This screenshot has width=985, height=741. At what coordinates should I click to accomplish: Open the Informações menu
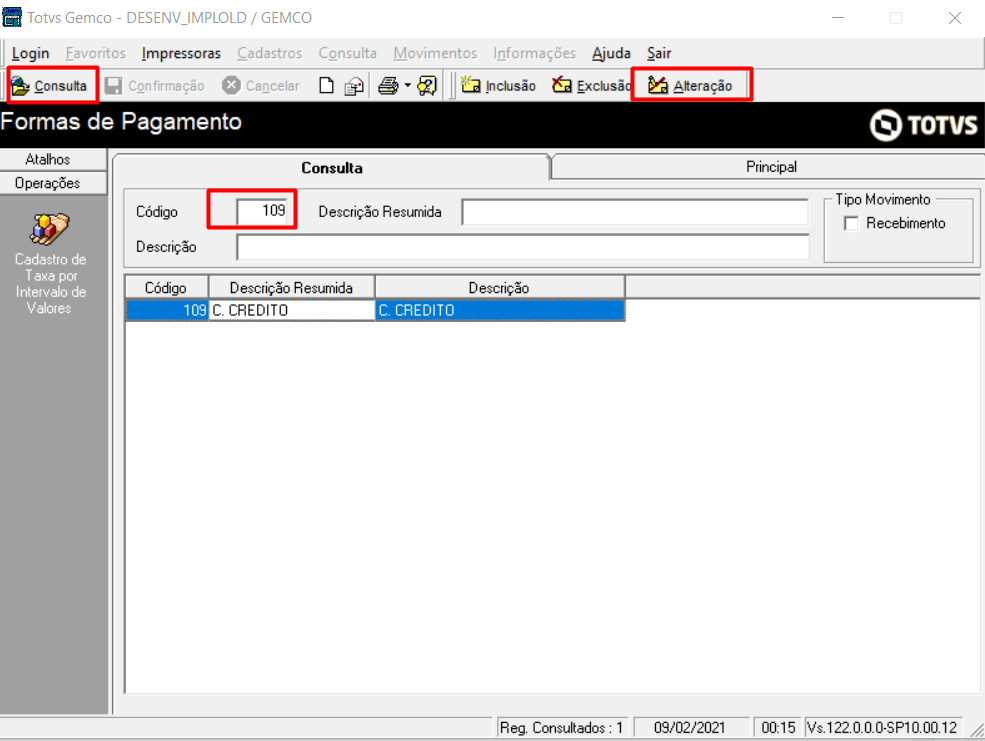(x=535, y=53)
